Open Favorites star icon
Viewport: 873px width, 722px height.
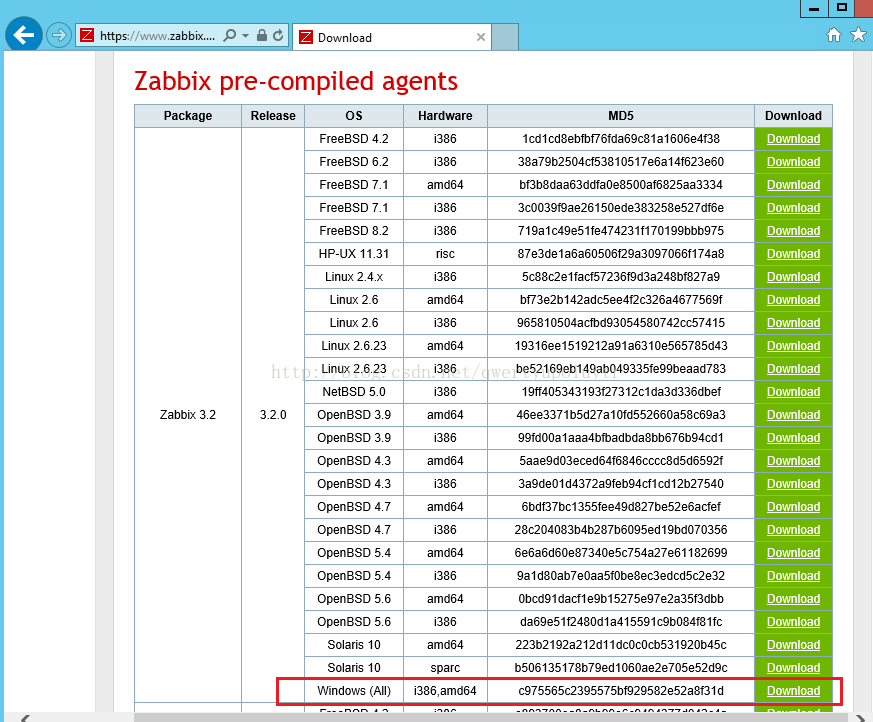click(859, 35)
